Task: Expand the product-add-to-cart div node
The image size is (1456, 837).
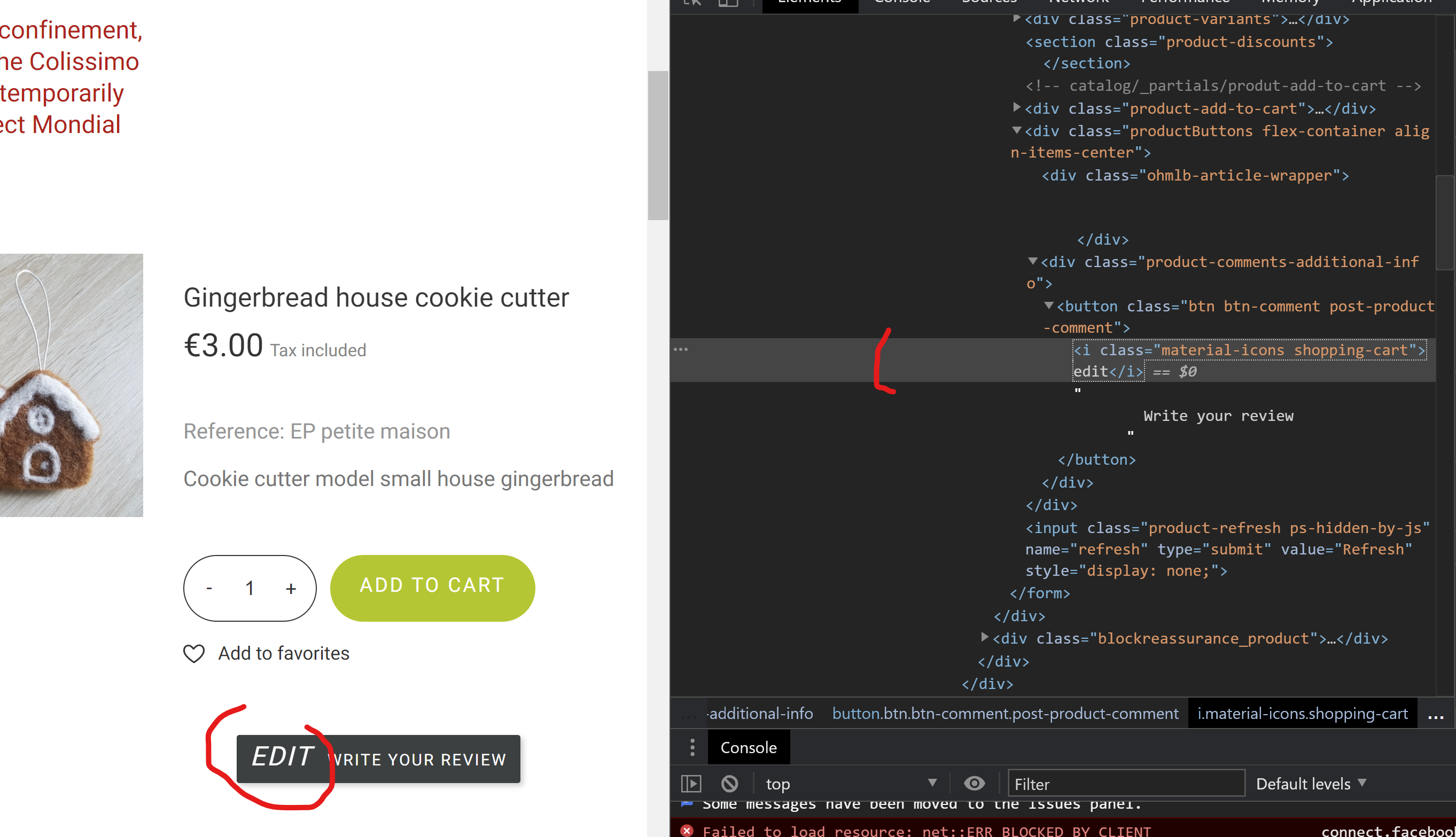Action: point(1016,107)
